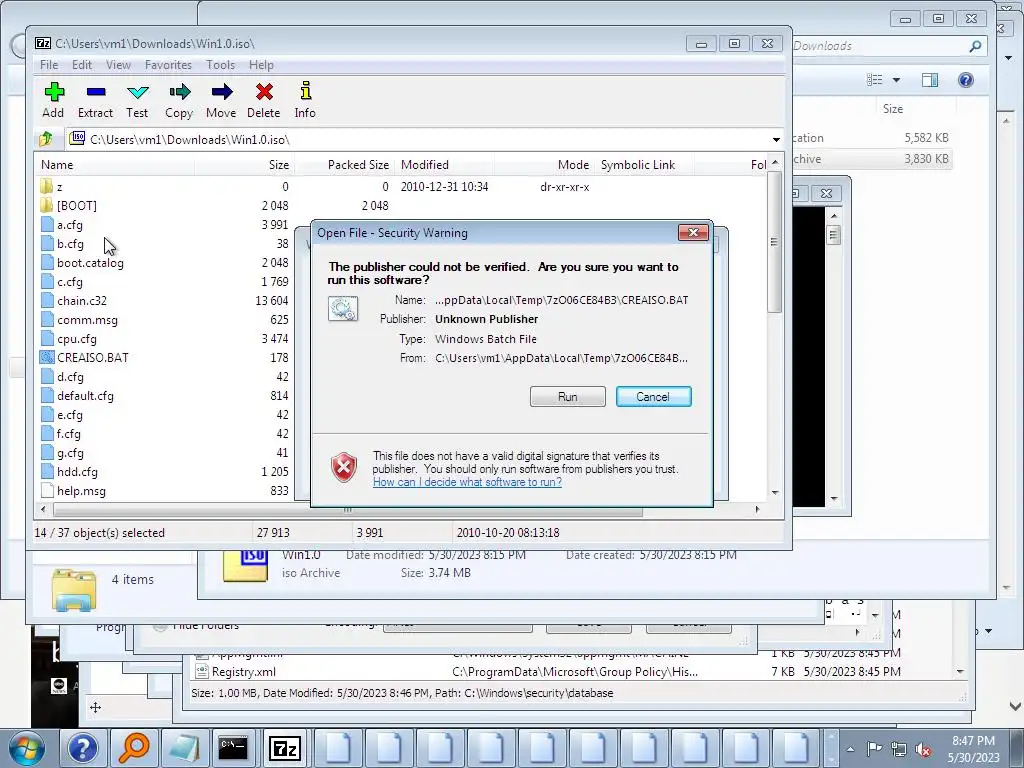
Task: Open the View menu
Action: point(118,65)
